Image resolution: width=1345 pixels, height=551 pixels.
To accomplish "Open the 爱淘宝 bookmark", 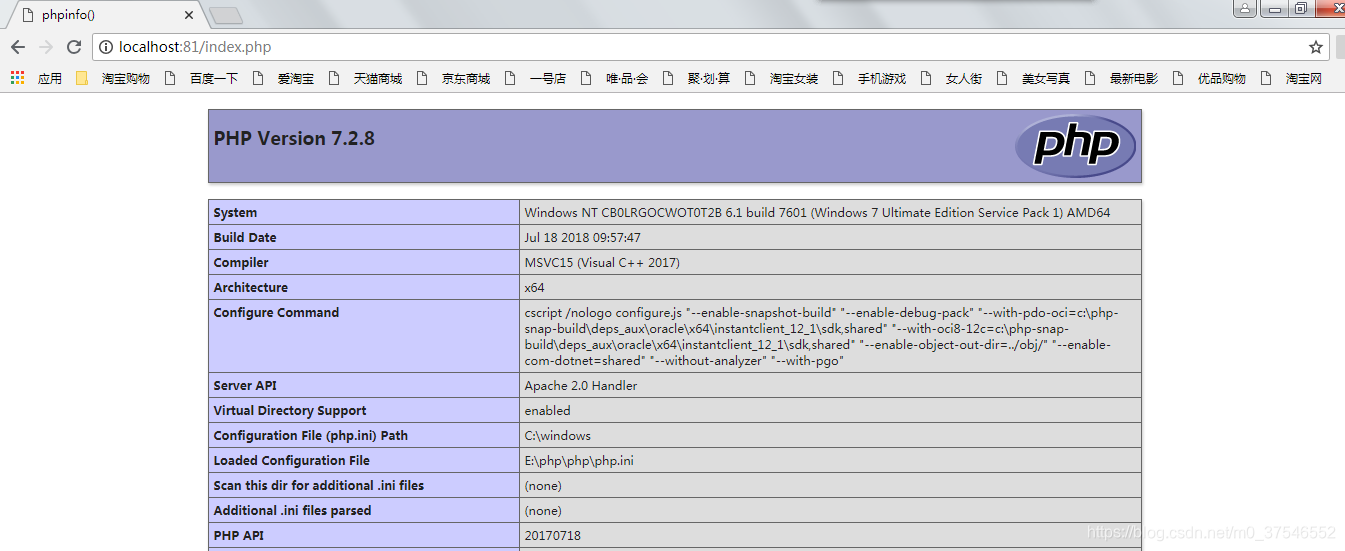I will pyautogui.click(x=284, y=78).
